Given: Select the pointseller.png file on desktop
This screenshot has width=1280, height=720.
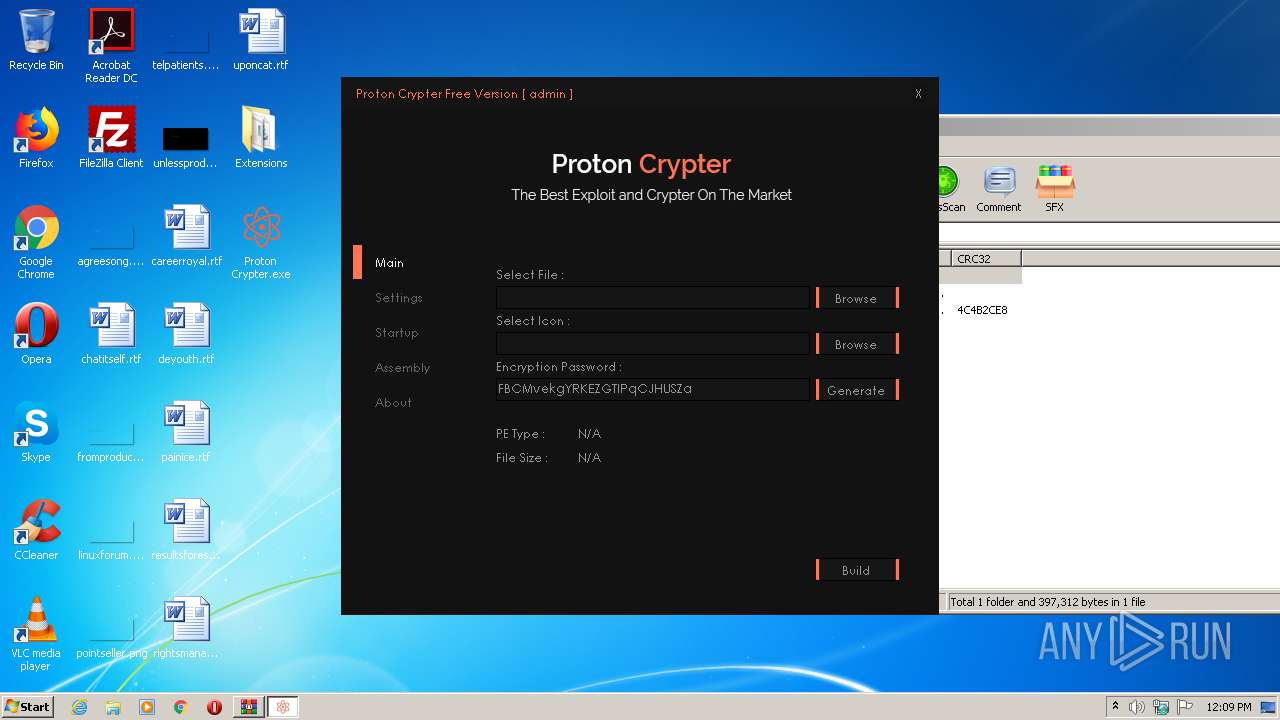Looking at the screenshot, I should point(111,636).
